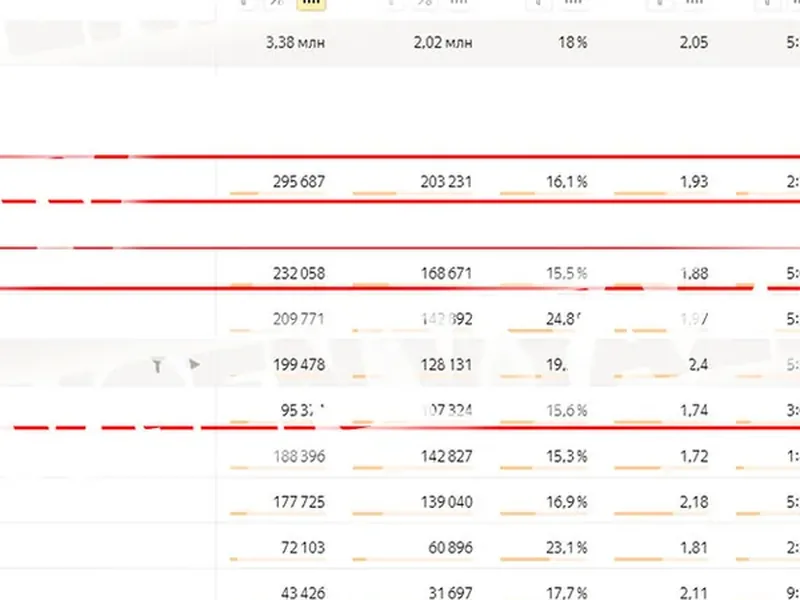The width and height of the screenshot is (800, 600).
Task: Select the cell showing 188 396
Action: pyautogui.click(x=298, y=456)
